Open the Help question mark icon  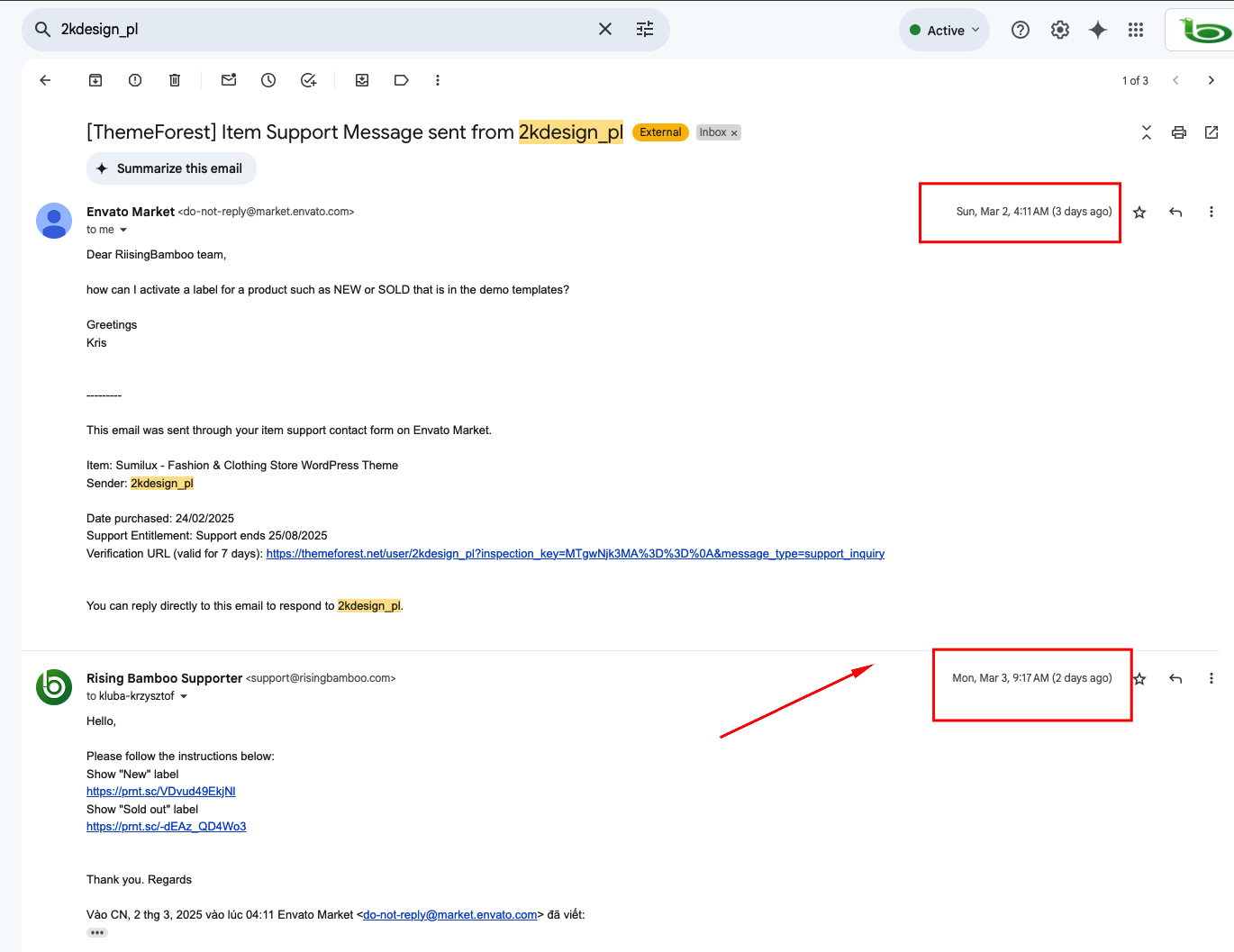(1021, 30)
